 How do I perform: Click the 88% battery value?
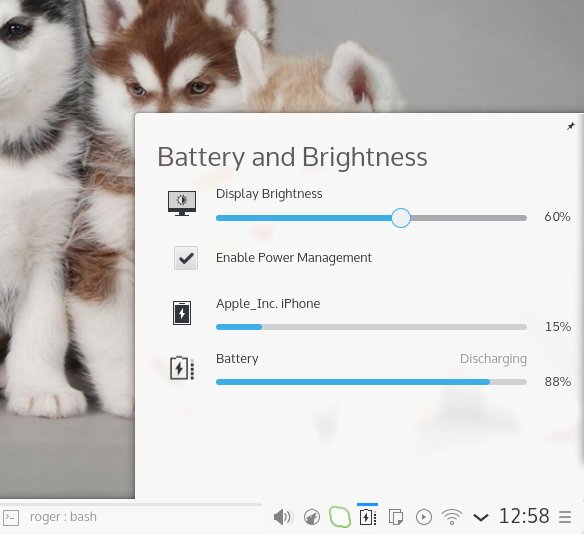tap(558, 382)
